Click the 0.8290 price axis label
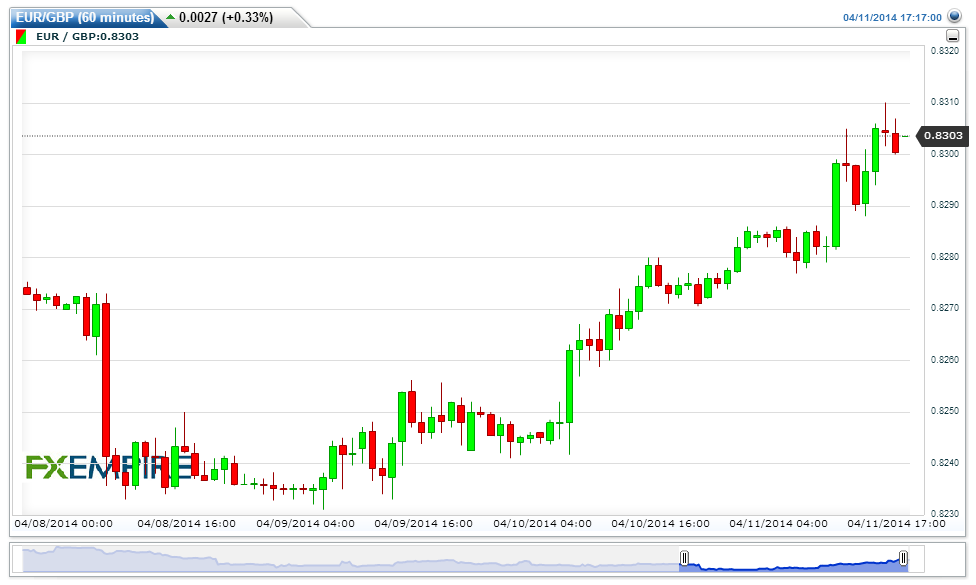 pyautogui.click(x=944, y=205)
